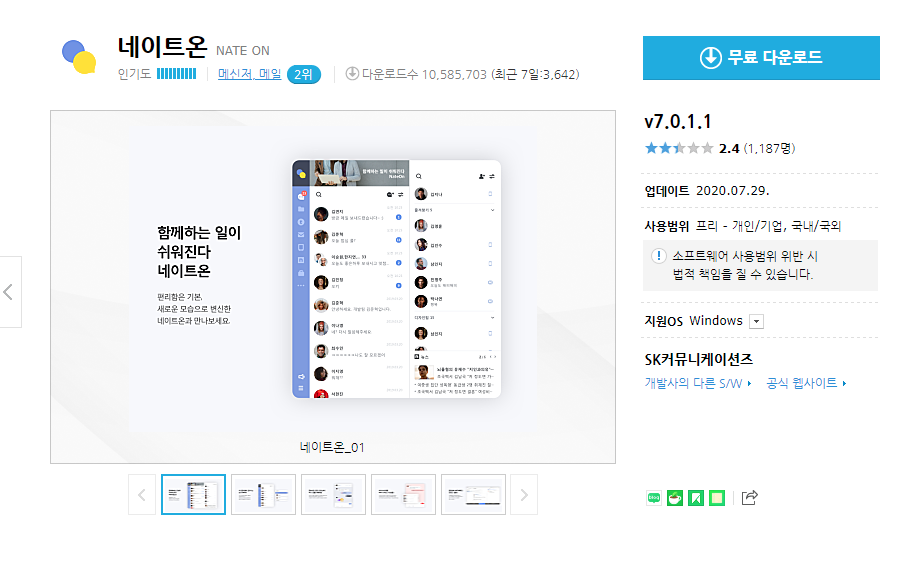Viewport: 909px width, 565px height.
Task: Click the NATE ON subtitle text
Action: tap(243, 51)
